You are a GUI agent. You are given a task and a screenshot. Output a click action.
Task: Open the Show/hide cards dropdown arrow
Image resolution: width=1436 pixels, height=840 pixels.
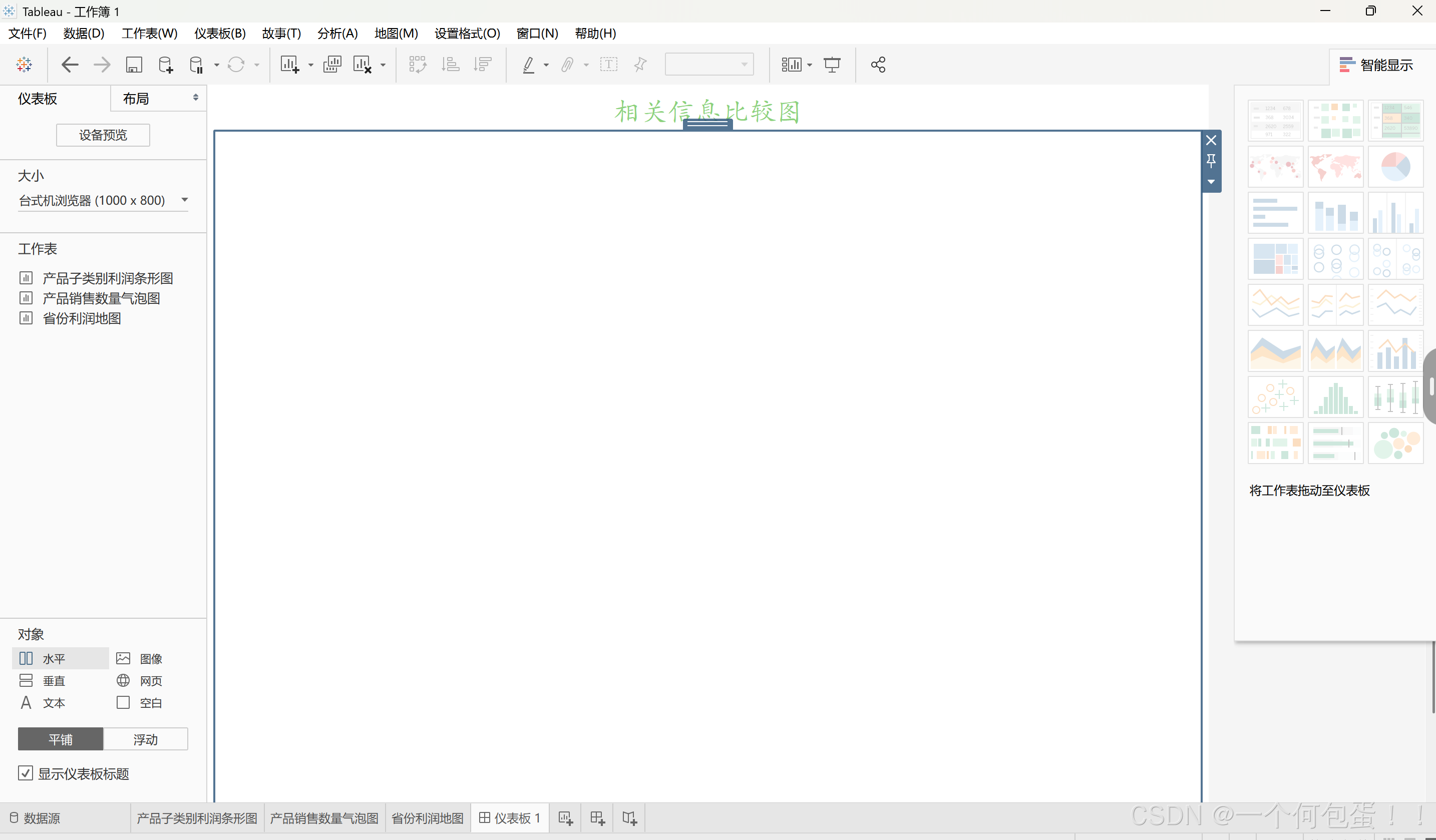coord(809,65)
